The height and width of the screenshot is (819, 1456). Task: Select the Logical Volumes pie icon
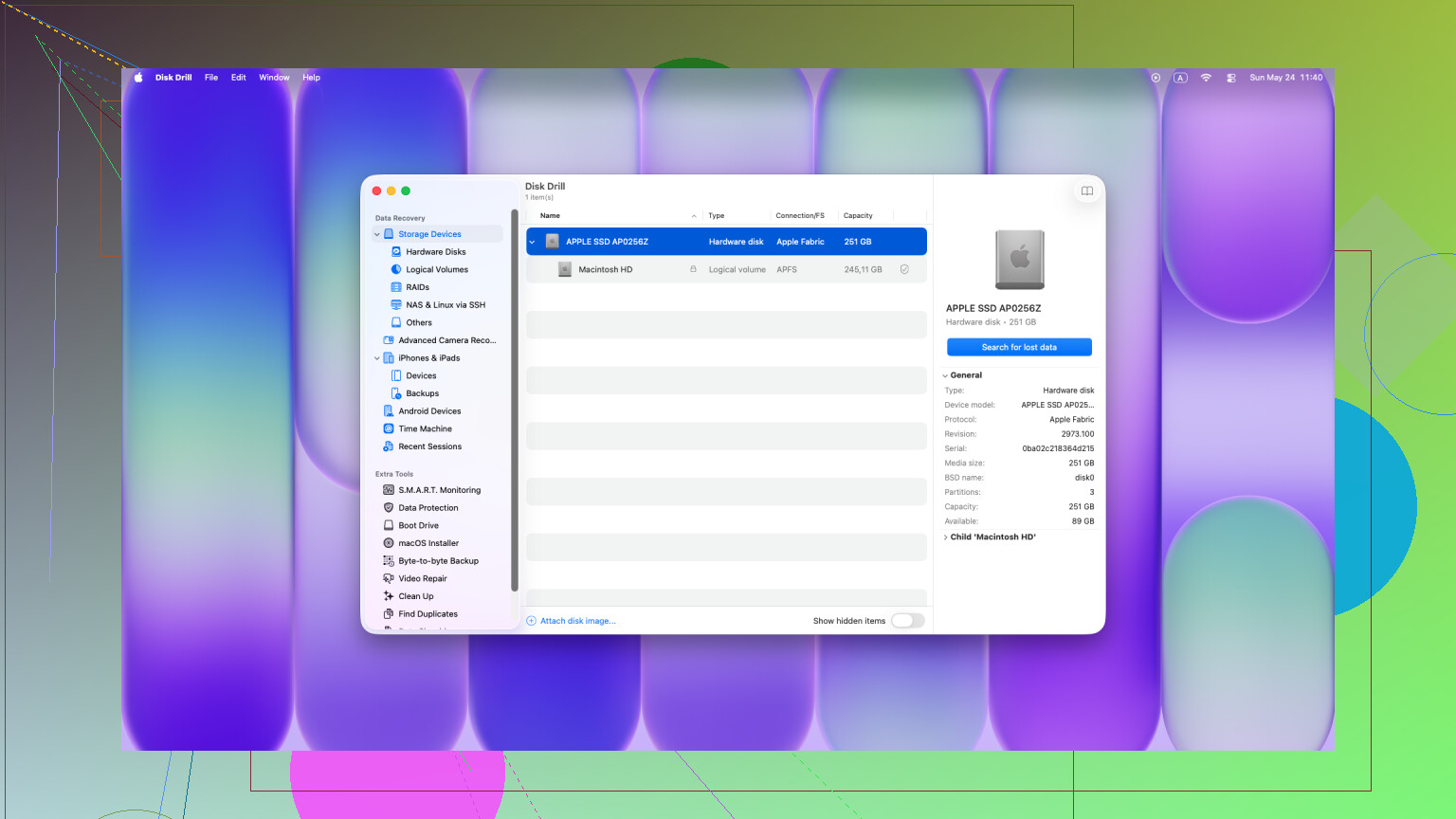pos(396,269)
